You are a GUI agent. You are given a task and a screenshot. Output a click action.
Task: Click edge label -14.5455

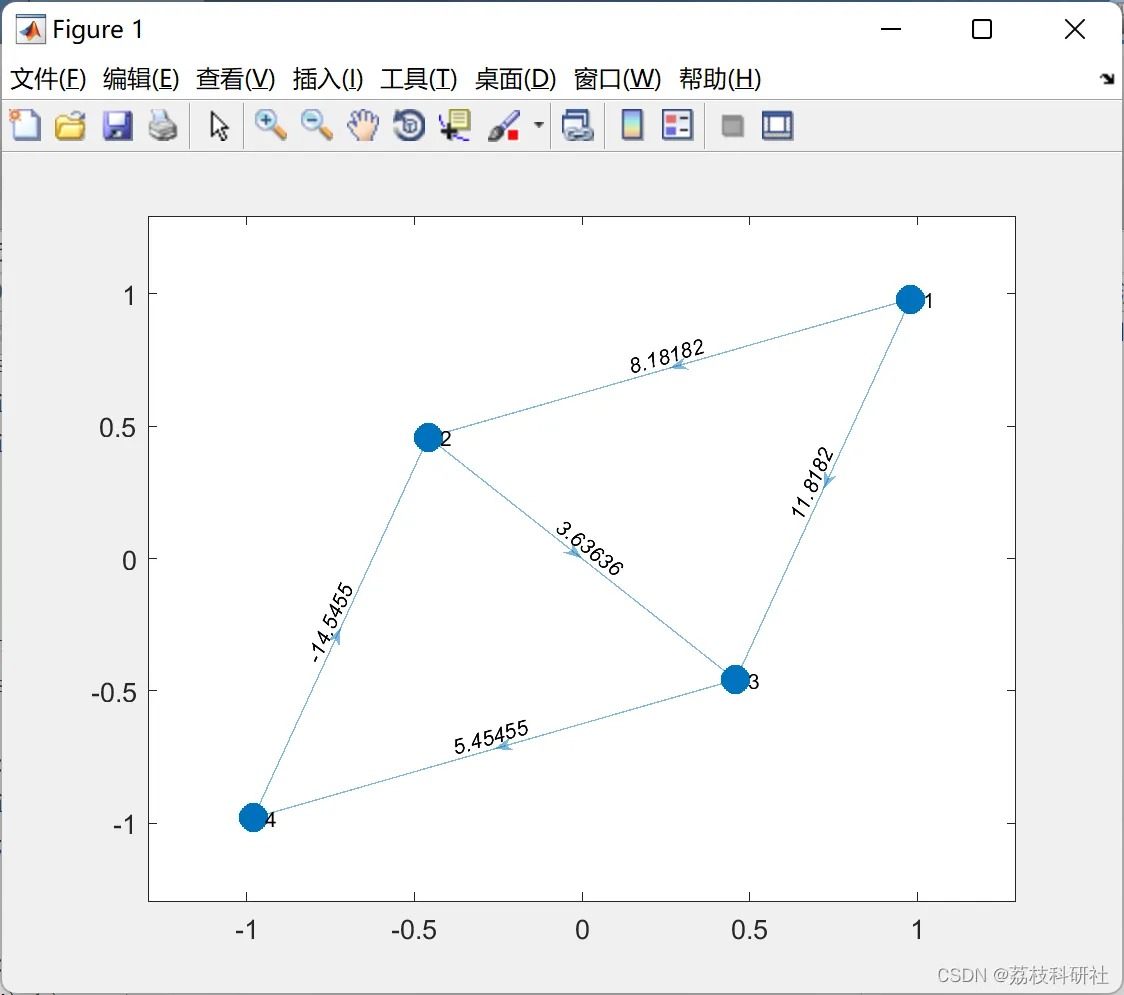[332, 622]
